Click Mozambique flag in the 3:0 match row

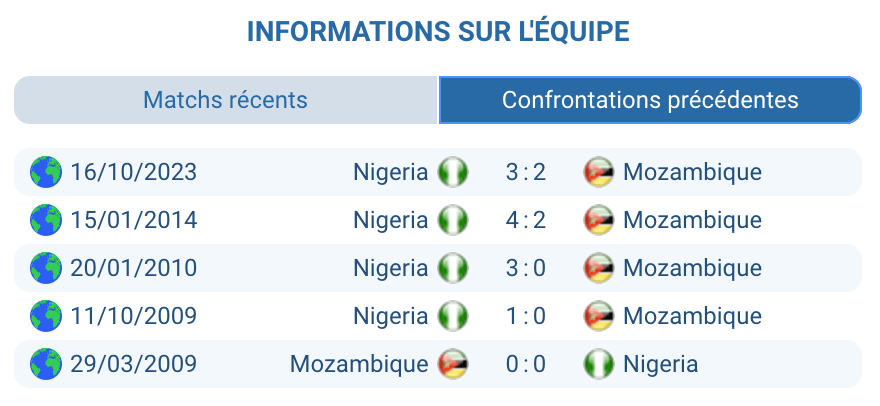coord(598,268)
